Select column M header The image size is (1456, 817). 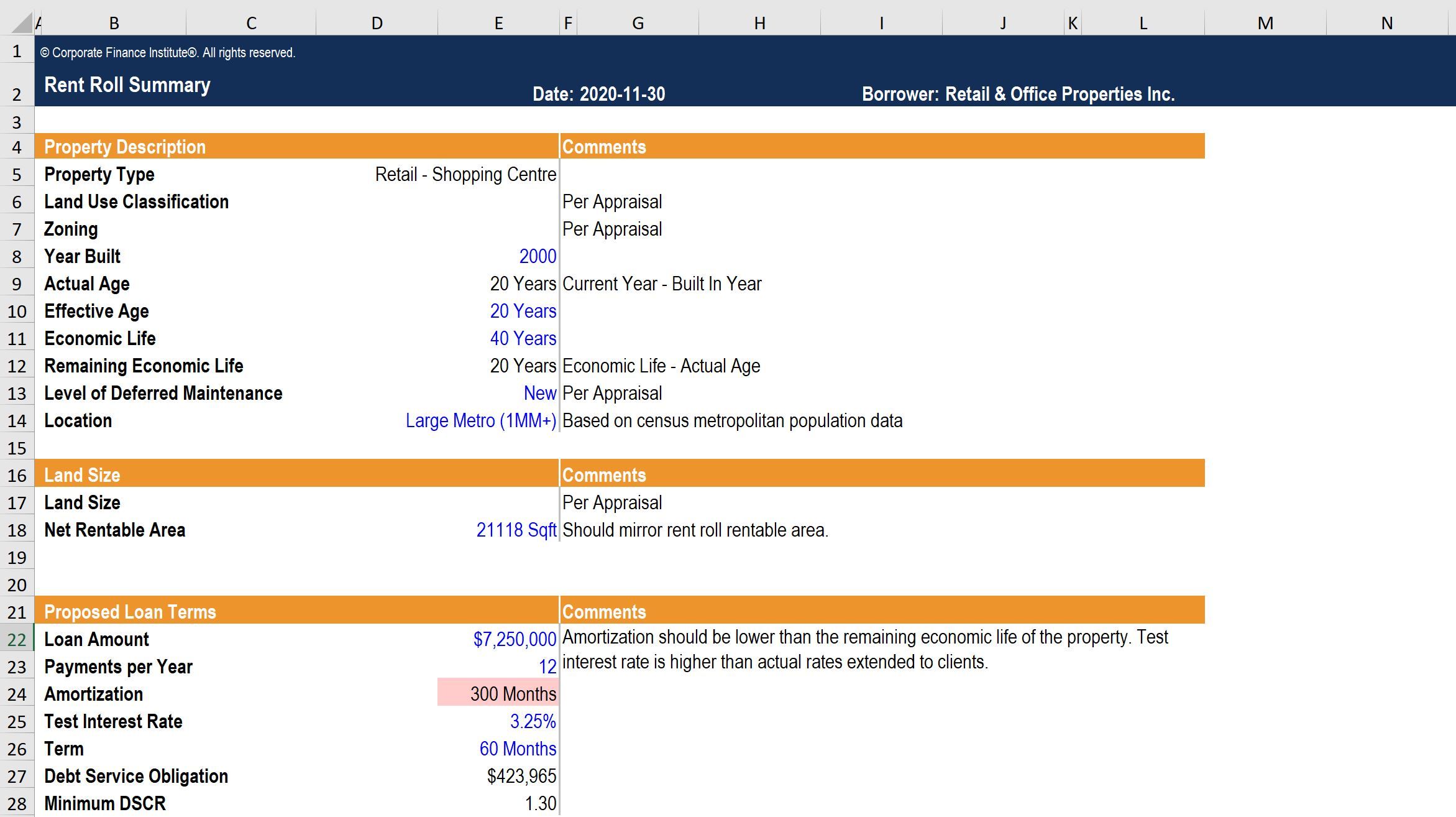[1265, 24]
